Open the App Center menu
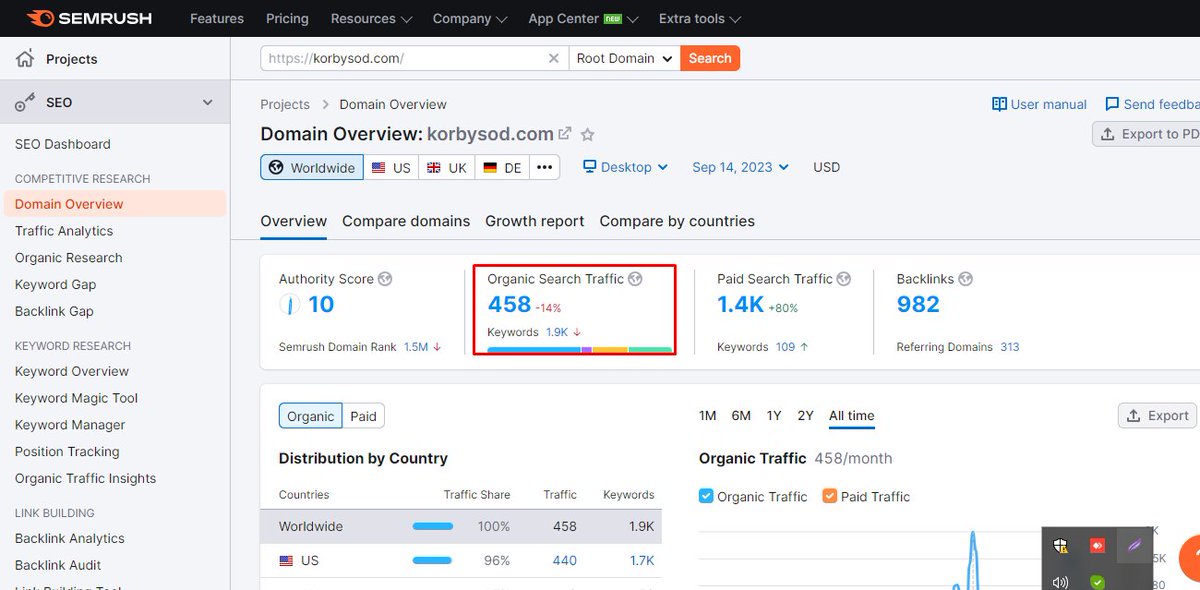This screenshot has width=1200, height=590. coord(582,18)
